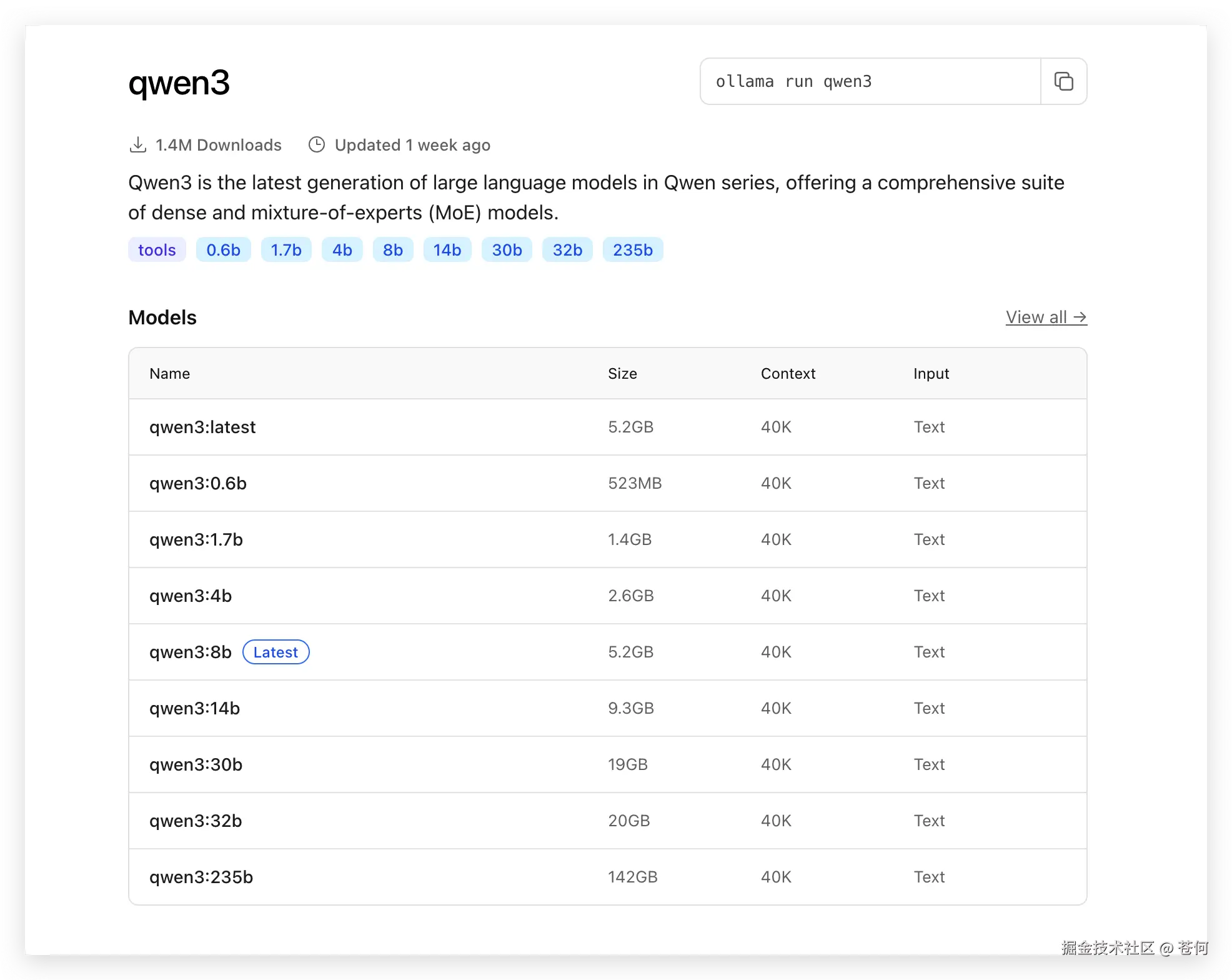Click the copy command icon

[x=1063, y=81]
